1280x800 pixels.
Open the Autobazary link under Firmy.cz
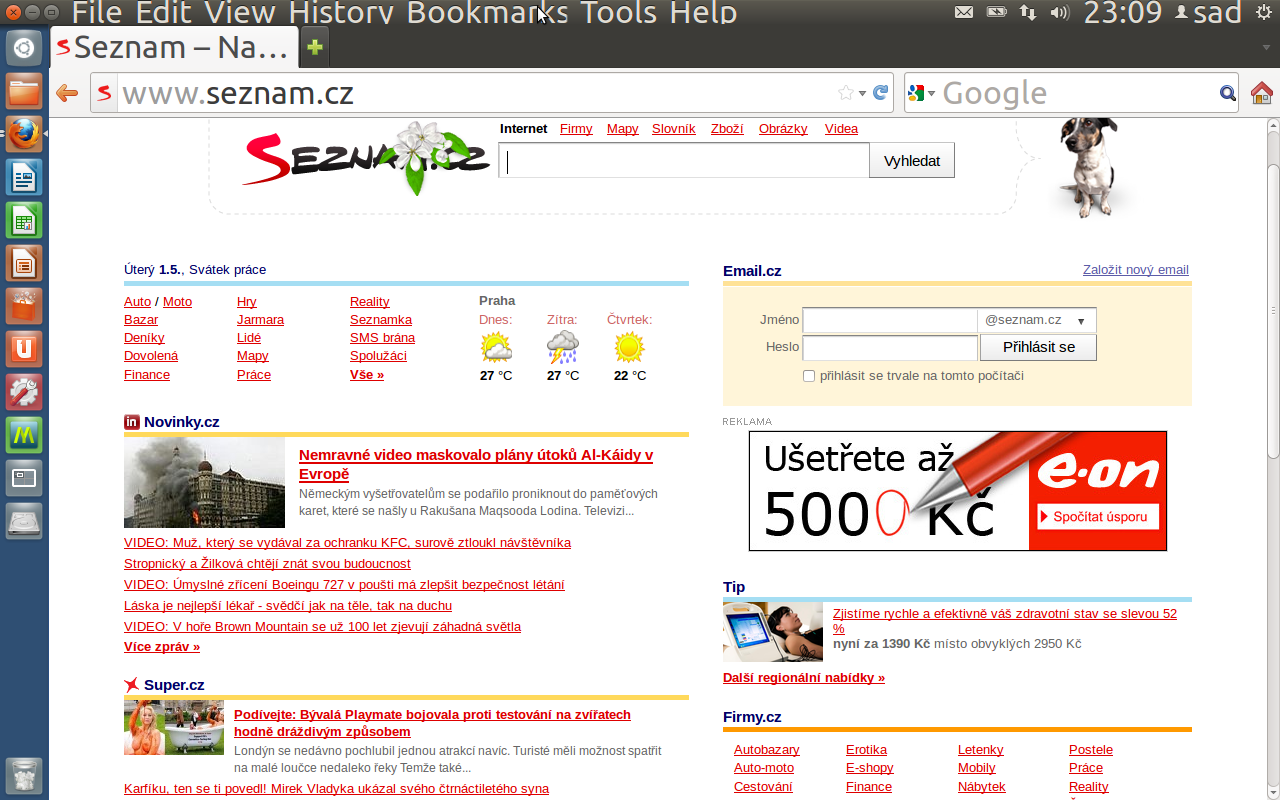point(767,750)
